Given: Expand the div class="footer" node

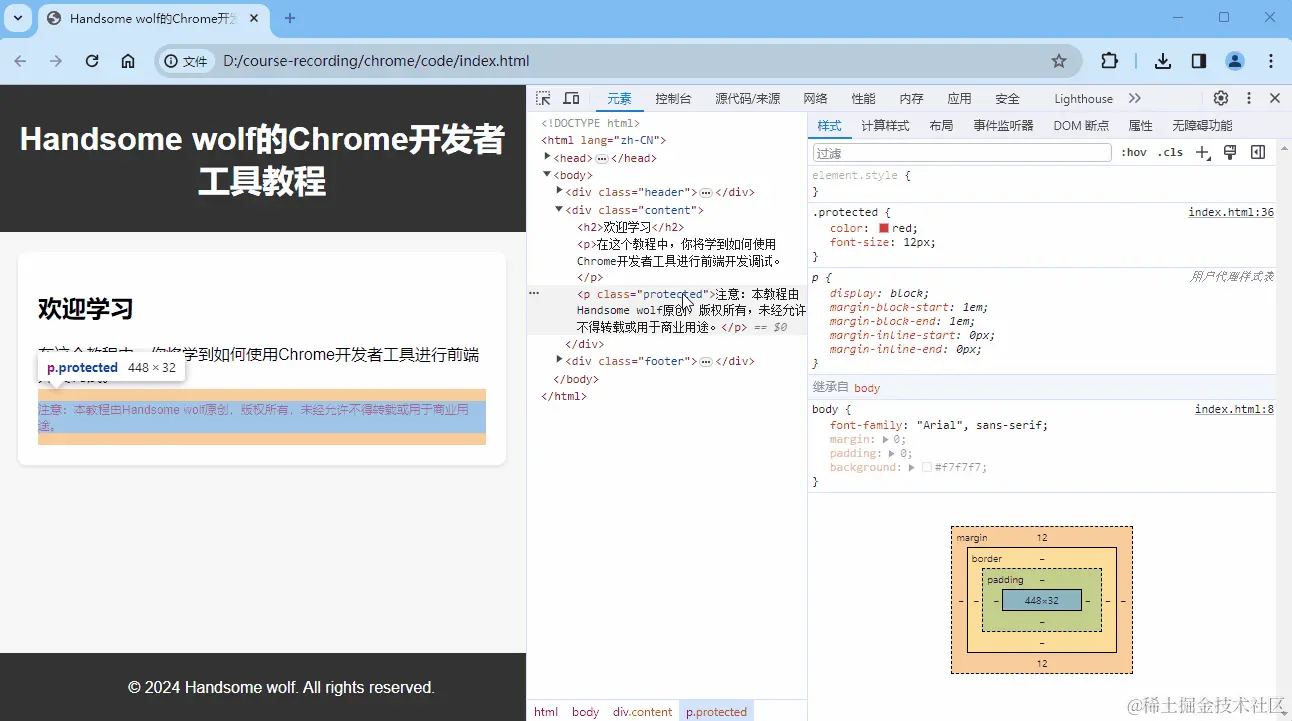Looking at the screenshot, I should (x=559, y=360).
